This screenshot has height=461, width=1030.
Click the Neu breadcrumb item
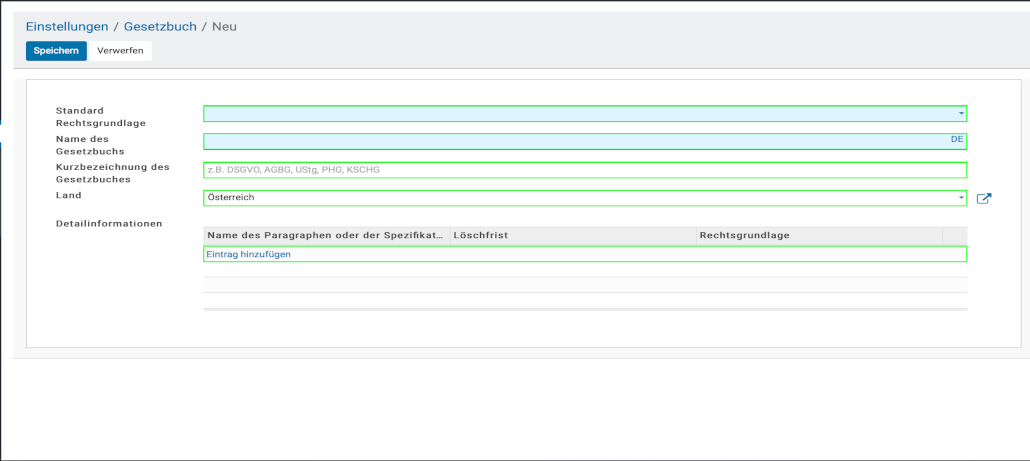click(x=224, y=26)
